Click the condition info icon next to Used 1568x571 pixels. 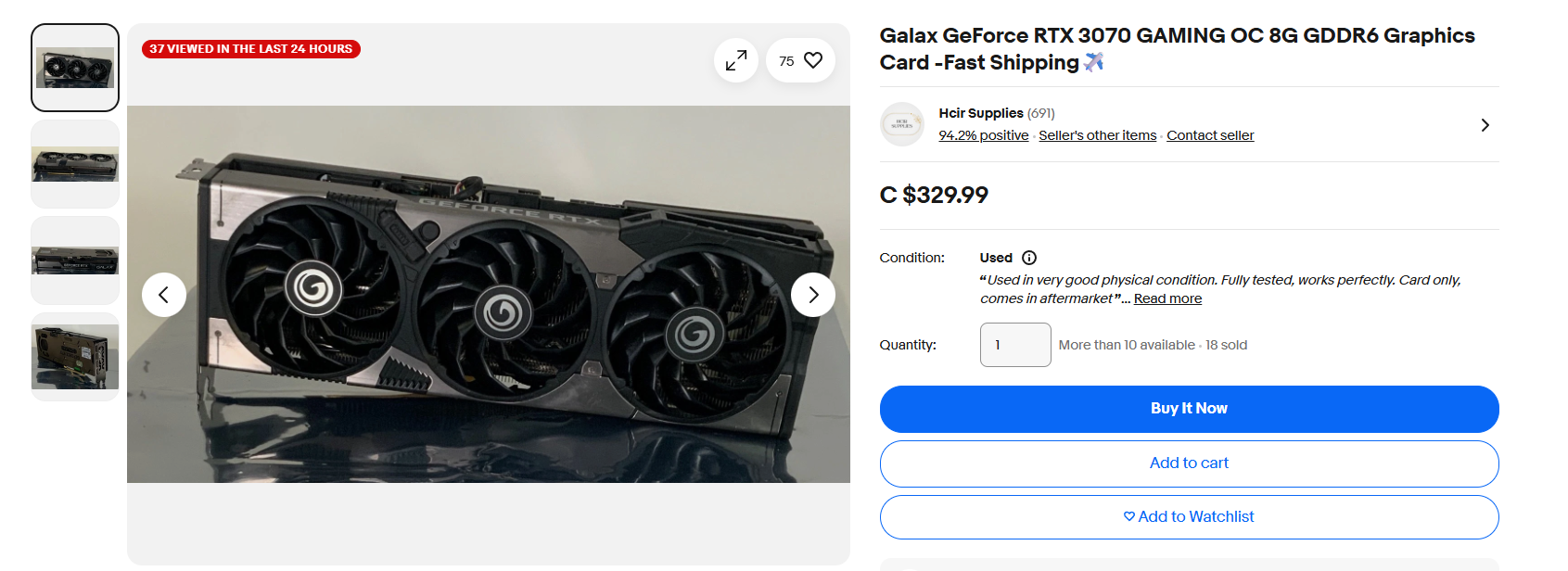(x=1029, y=258)
